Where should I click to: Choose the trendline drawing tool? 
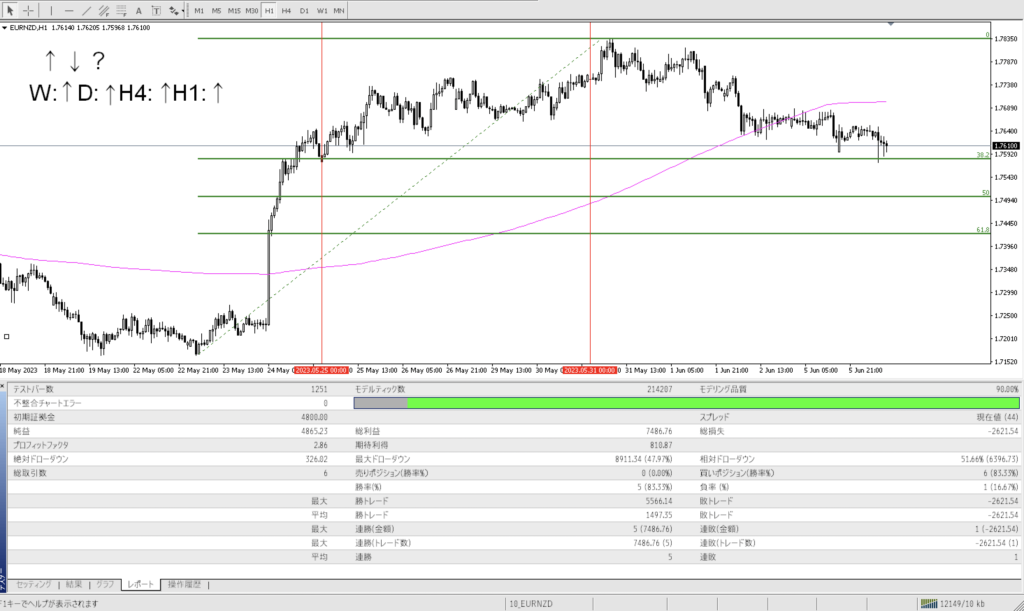coord(89,10)
